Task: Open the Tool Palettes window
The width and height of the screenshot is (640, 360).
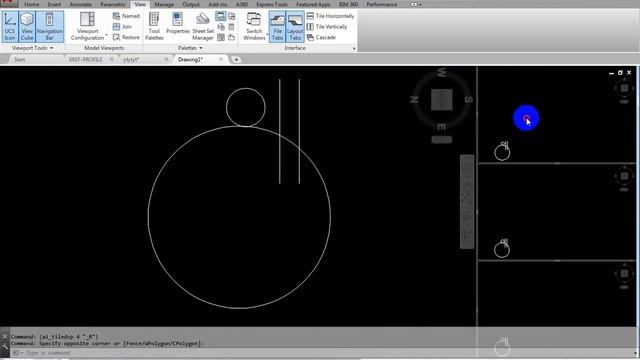Action: (x=154, y=27)
